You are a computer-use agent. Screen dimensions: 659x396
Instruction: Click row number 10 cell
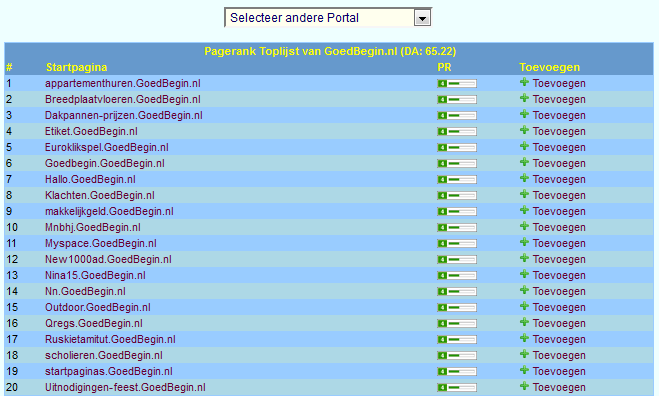point(12,227)
